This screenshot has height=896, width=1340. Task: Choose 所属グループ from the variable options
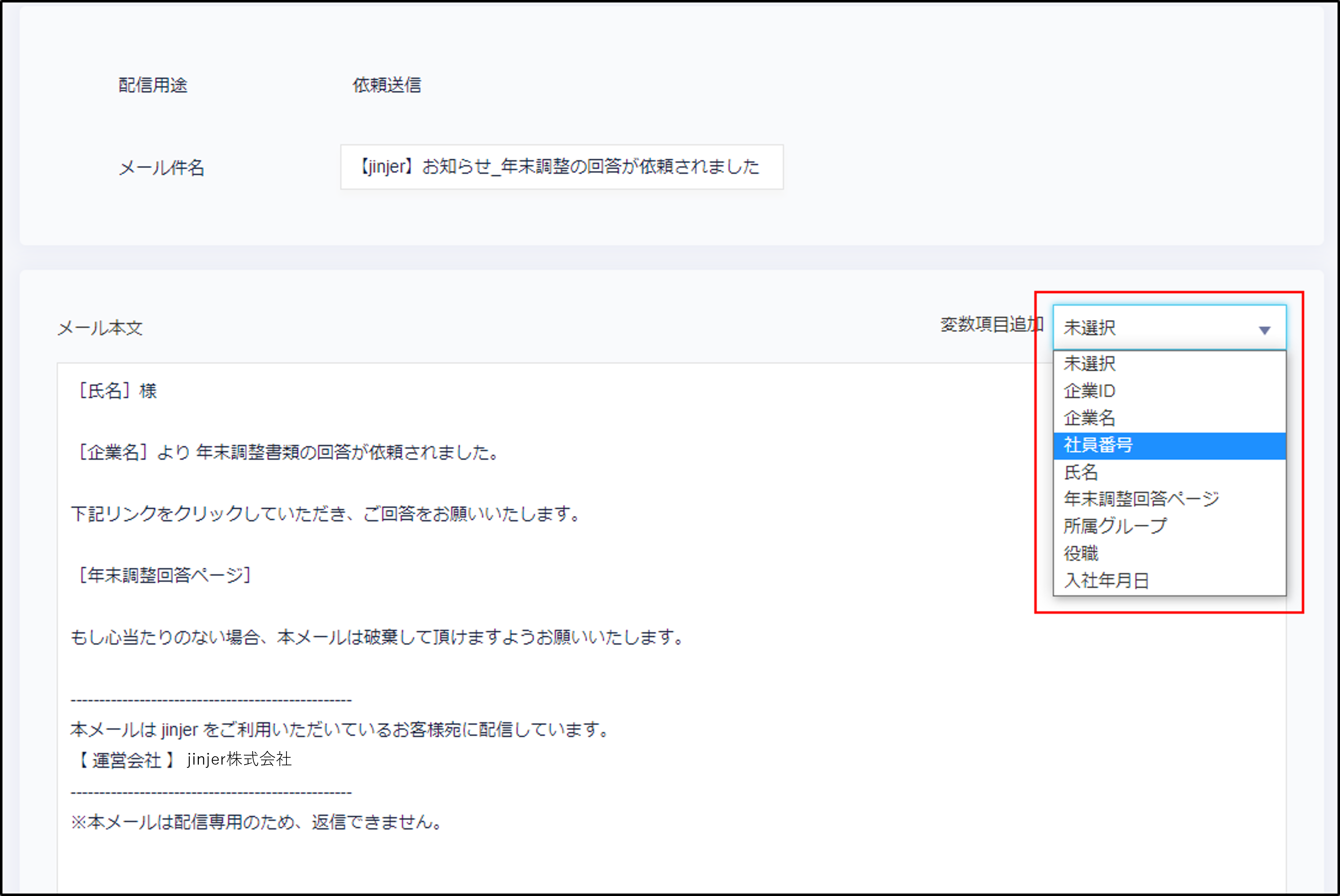click(1115, 526)
